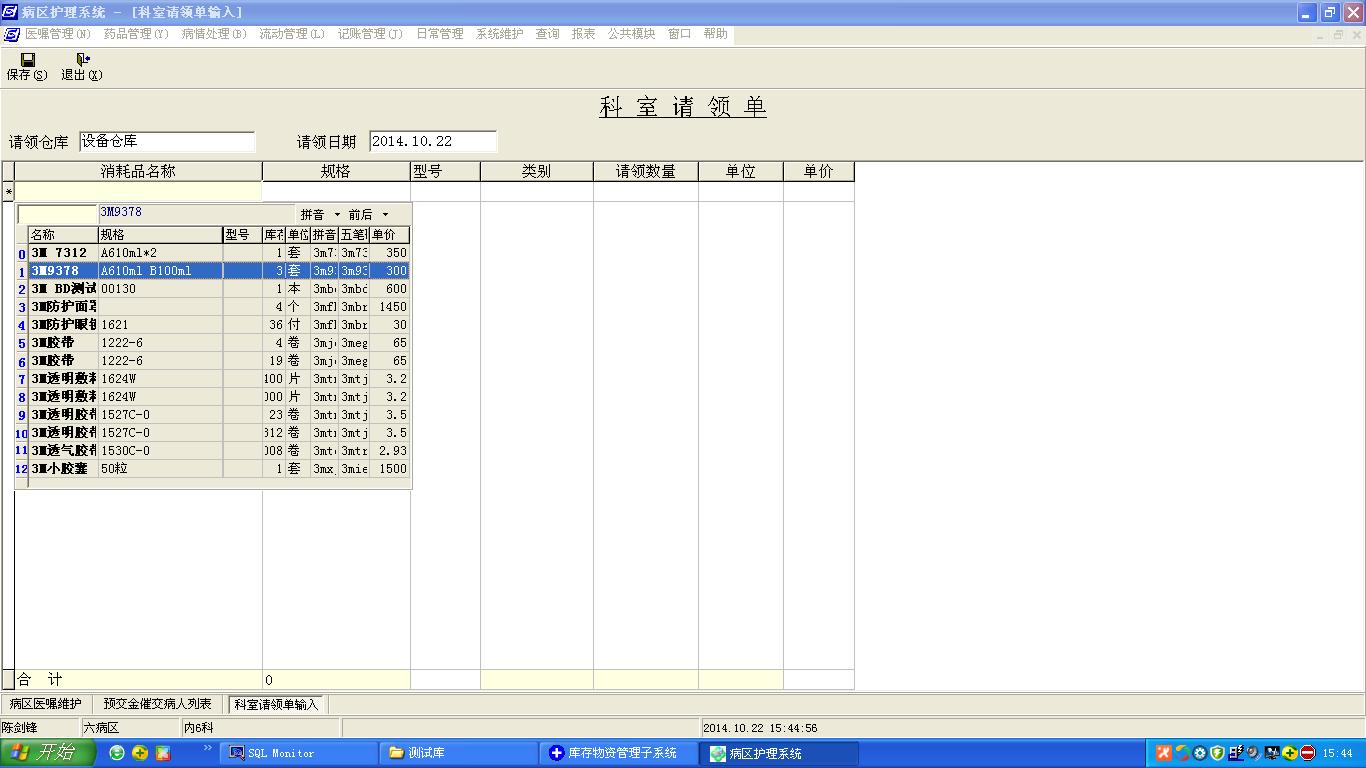
Task: Open the 系统维护 menu
Action: [500, 34]
